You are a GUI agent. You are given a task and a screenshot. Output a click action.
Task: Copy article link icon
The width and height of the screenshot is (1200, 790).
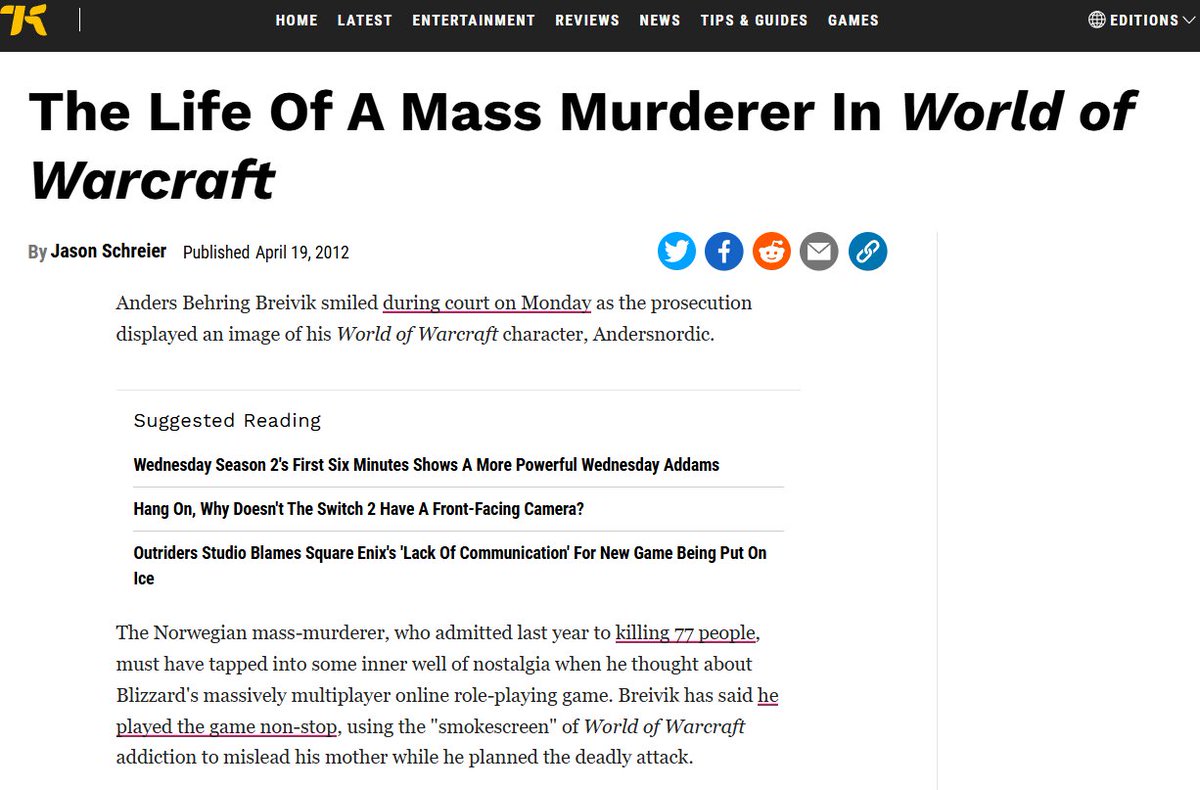tap(868, 251)
